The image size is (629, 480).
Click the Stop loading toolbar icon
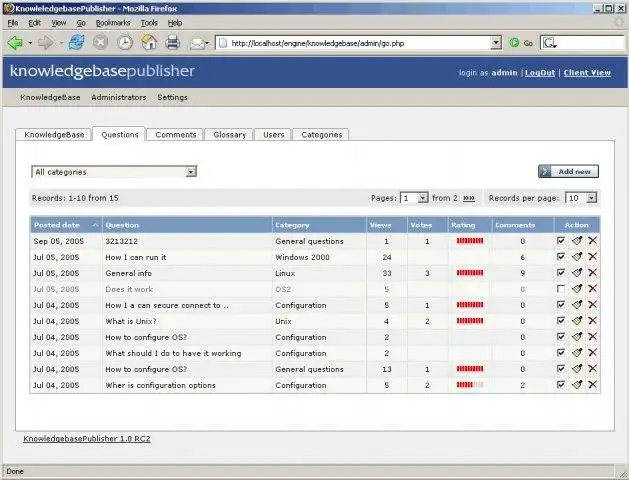coord(100,43)
